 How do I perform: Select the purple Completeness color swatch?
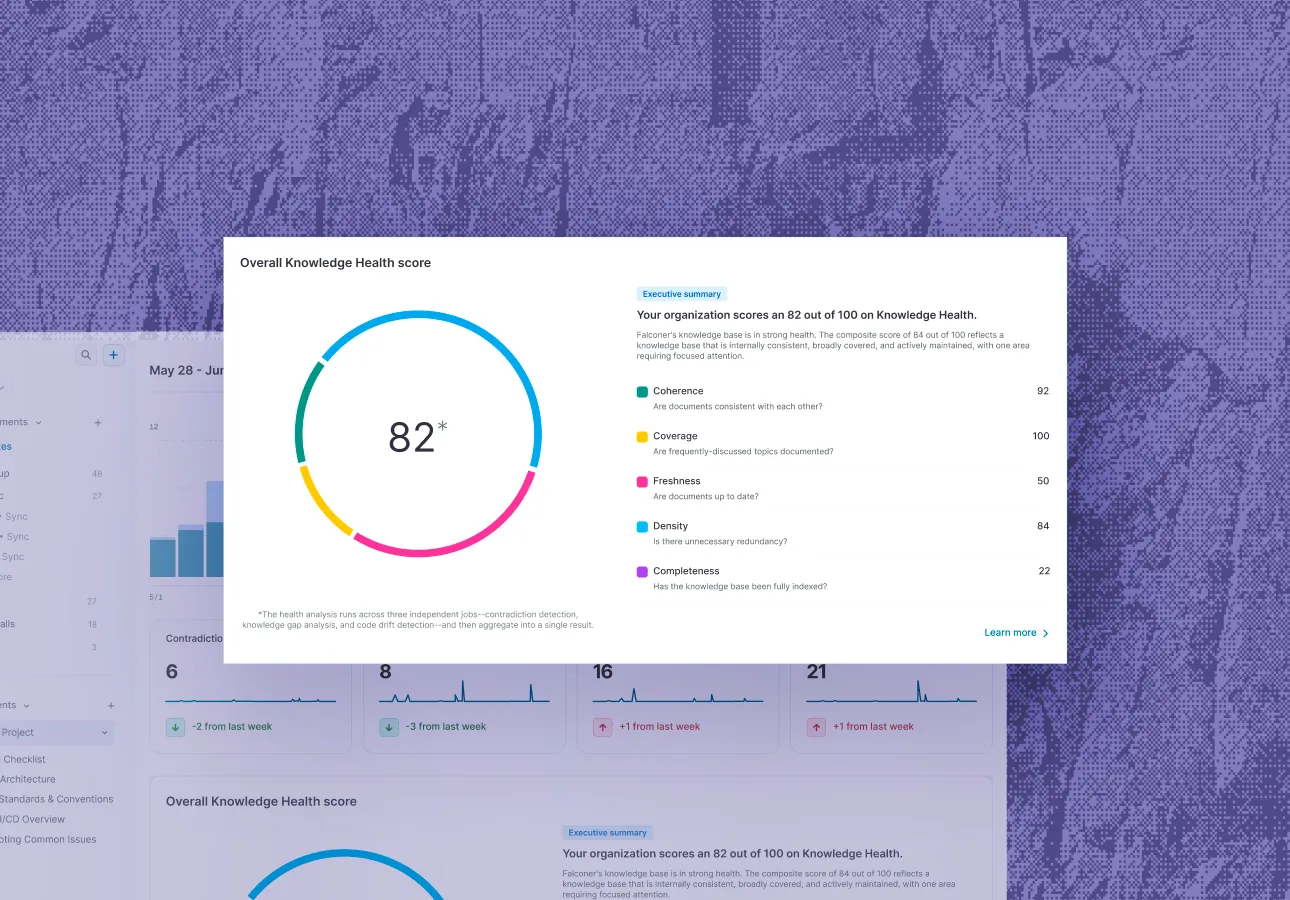point(642,571)
